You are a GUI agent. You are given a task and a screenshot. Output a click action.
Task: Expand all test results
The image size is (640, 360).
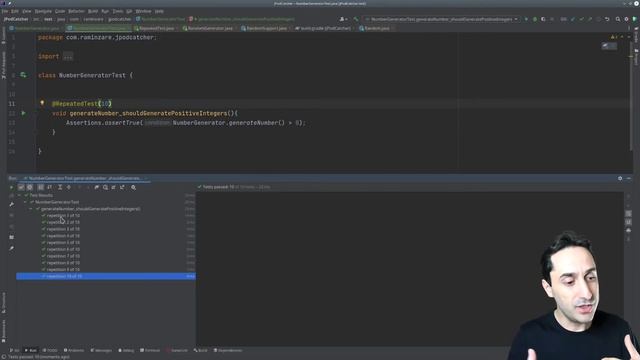click(60, 187)
